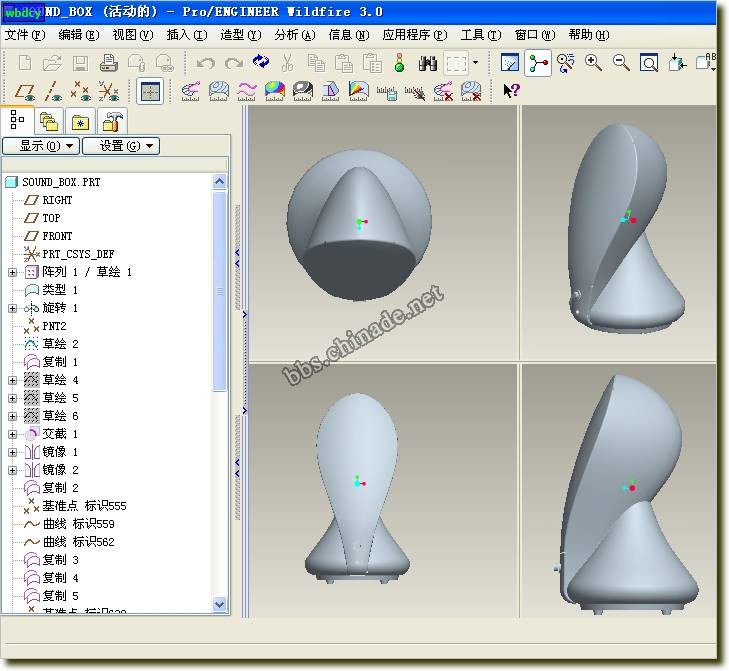Open the 工具(T) menu

click(481, 35)
